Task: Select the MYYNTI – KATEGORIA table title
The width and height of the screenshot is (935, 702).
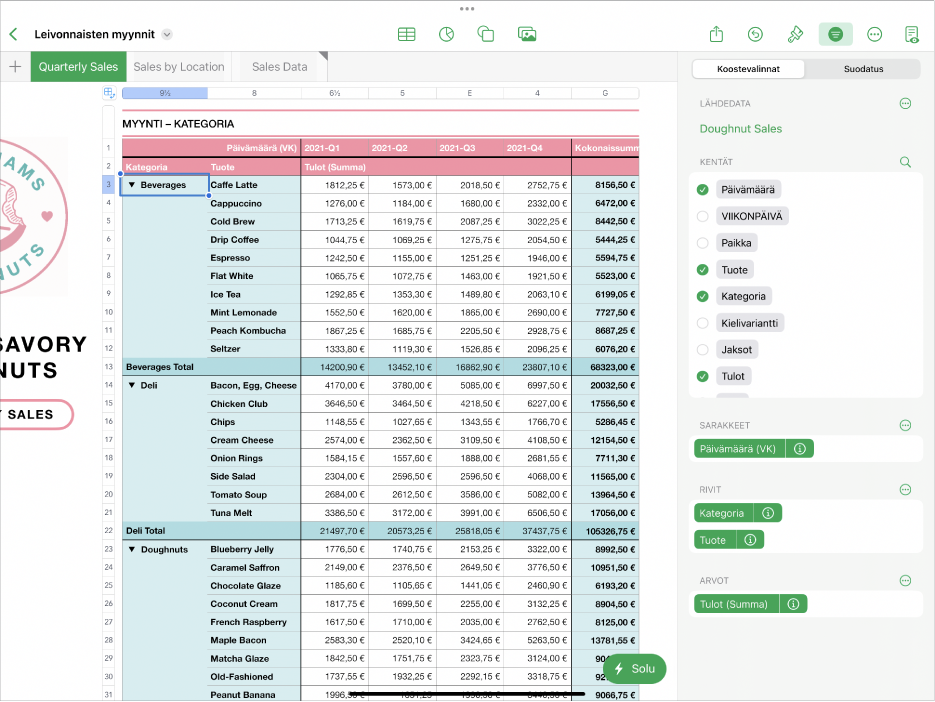Action: (x=178, y=124)
